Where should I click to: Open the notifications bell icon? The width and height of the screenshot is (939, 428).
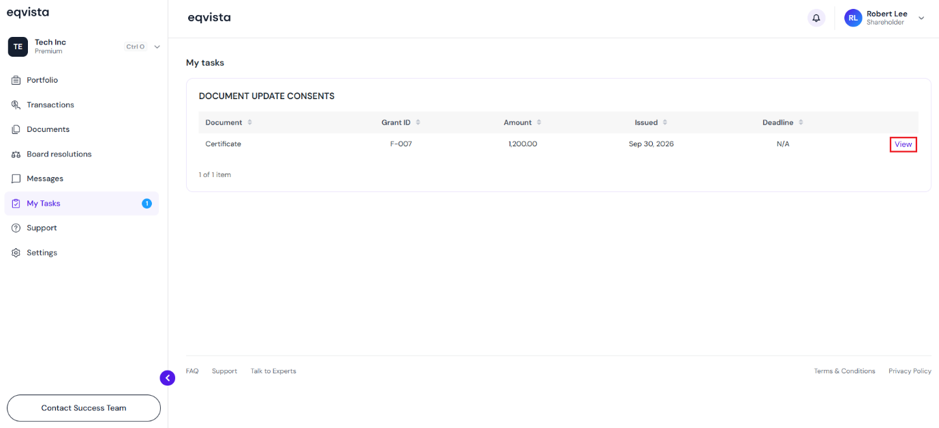click(x=816, y=18)
